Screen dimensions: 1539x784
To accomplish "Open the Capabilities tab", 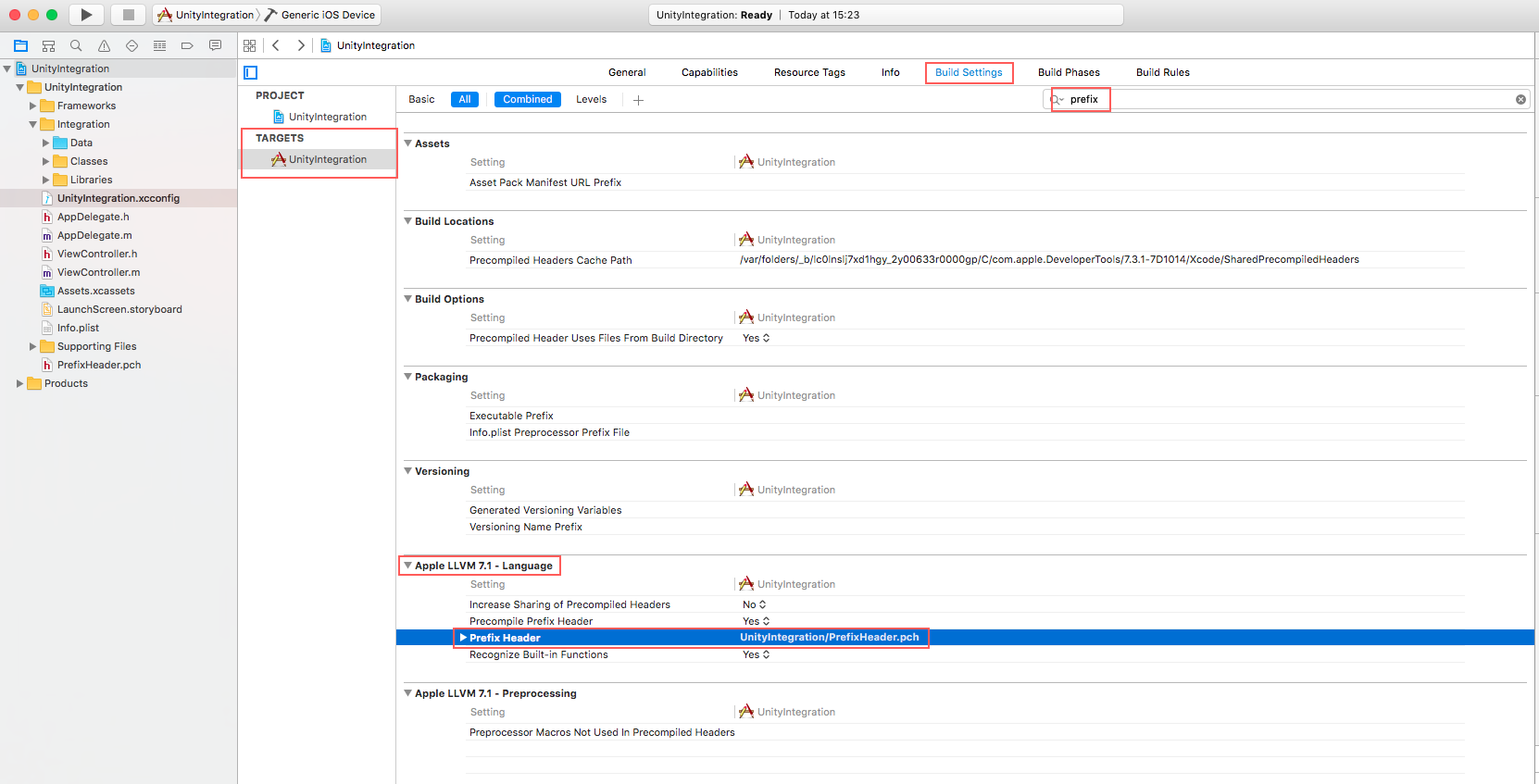I will click(x=709, y=72).
